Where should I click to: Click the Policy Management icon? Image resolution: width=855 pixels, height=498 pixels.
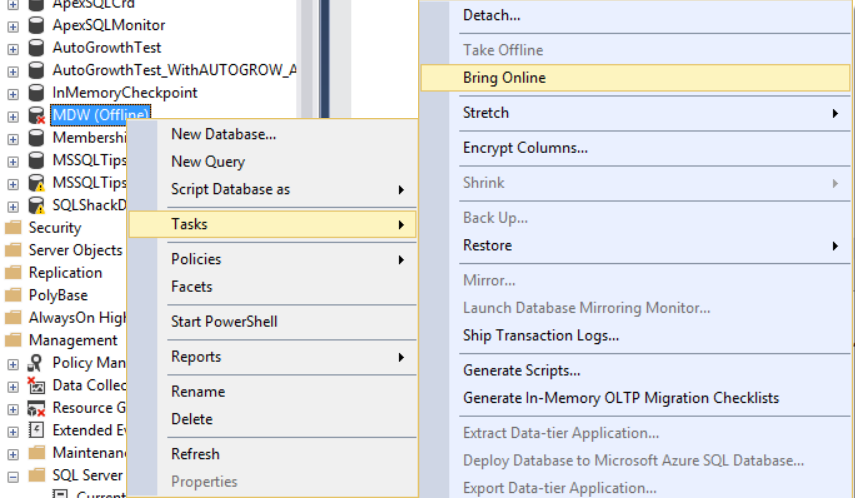click(36, 363)
